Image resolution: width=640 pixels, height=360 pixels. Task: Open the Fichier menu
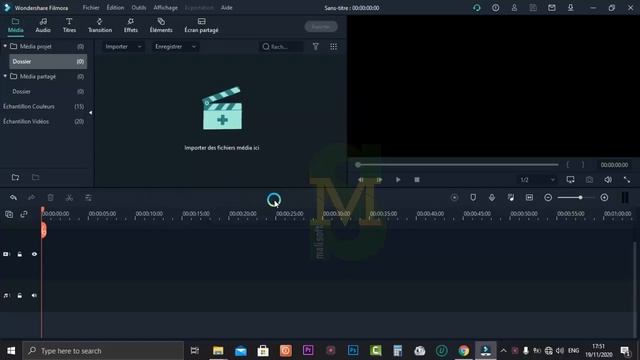(x=91, y=8)
